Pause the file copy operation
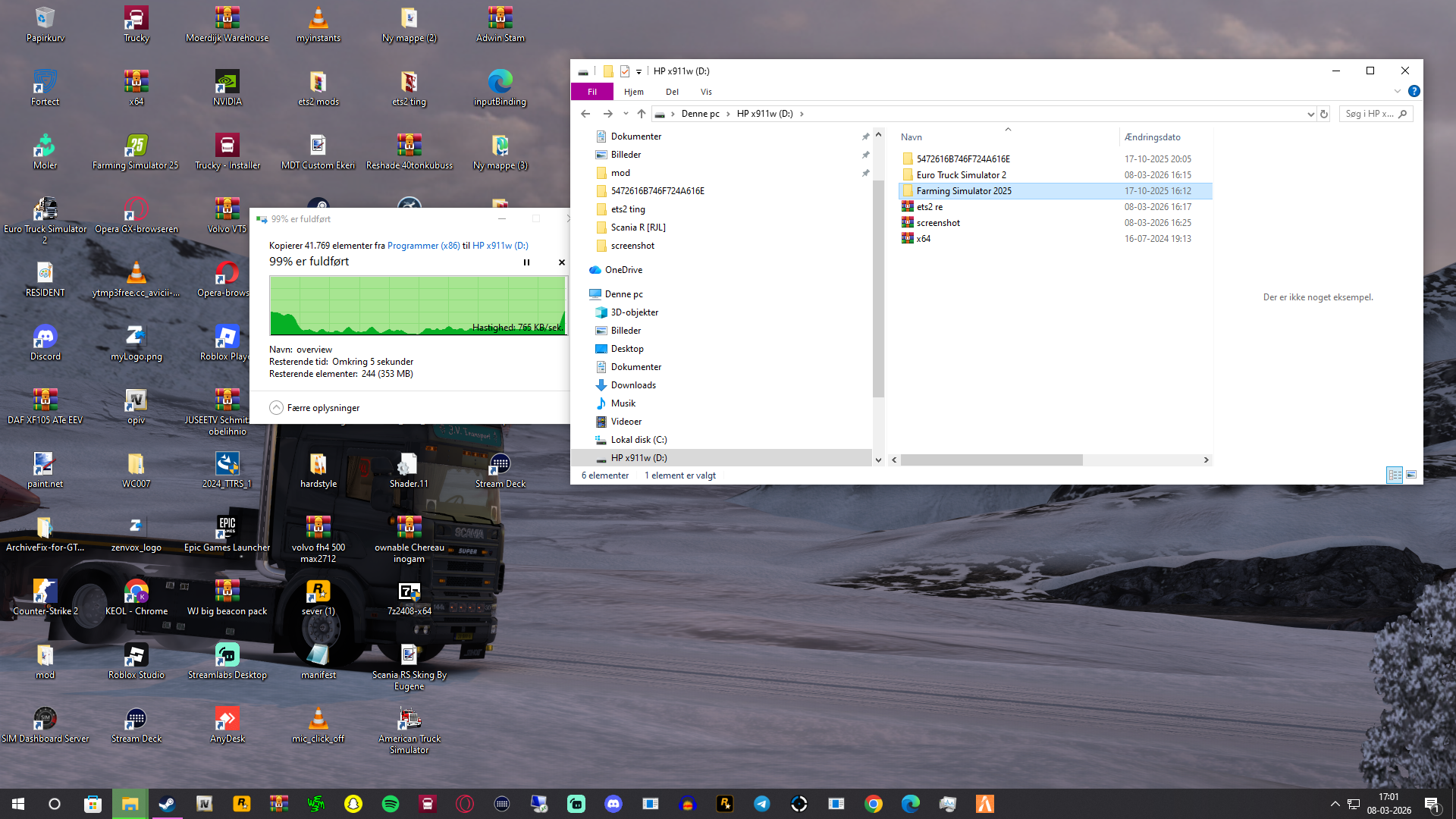This screenshot has height=819, width=1456. pos(526,262)
